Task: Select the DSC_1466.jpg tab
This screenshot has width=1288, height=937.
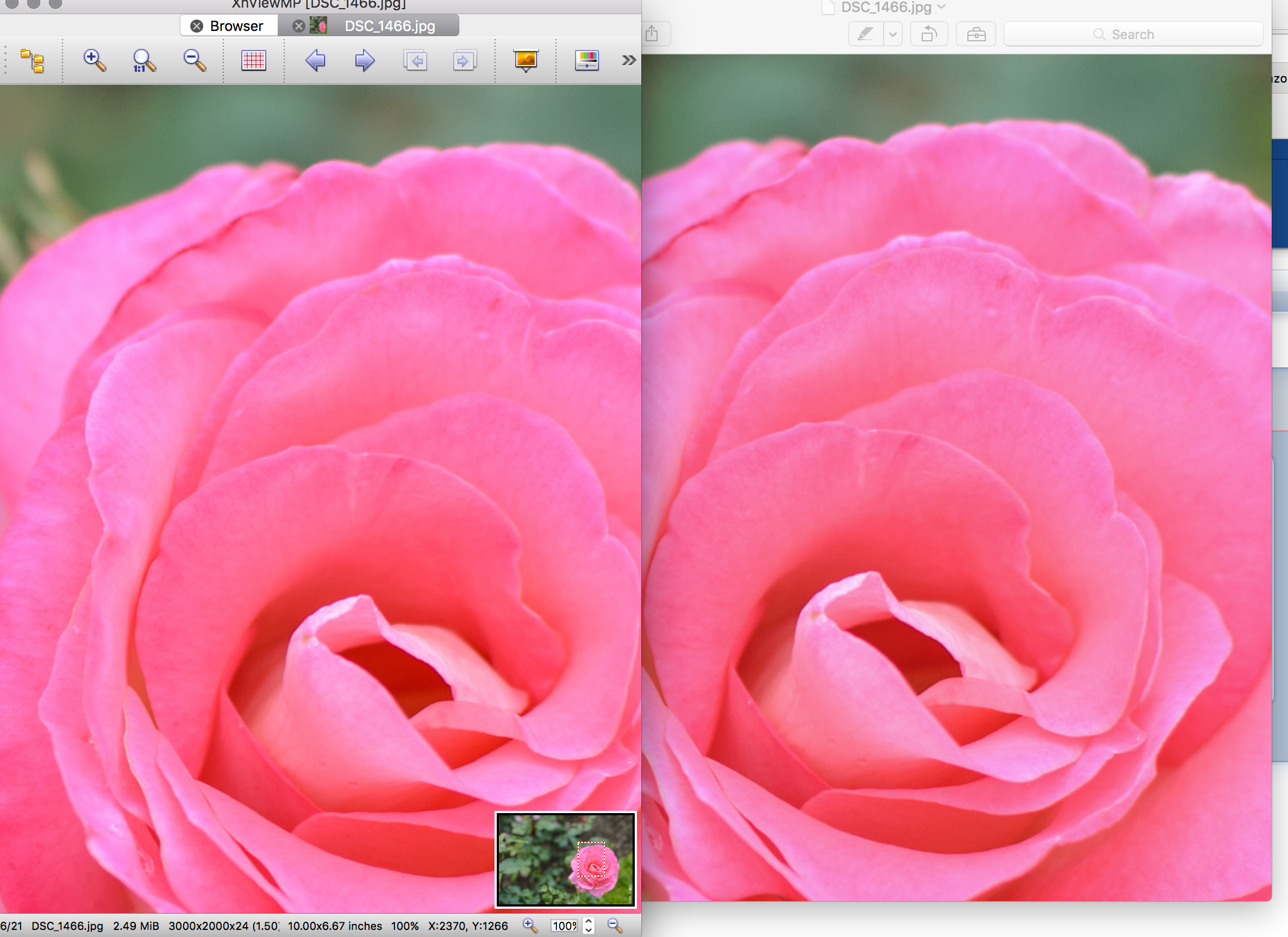Action: point(390,26)
